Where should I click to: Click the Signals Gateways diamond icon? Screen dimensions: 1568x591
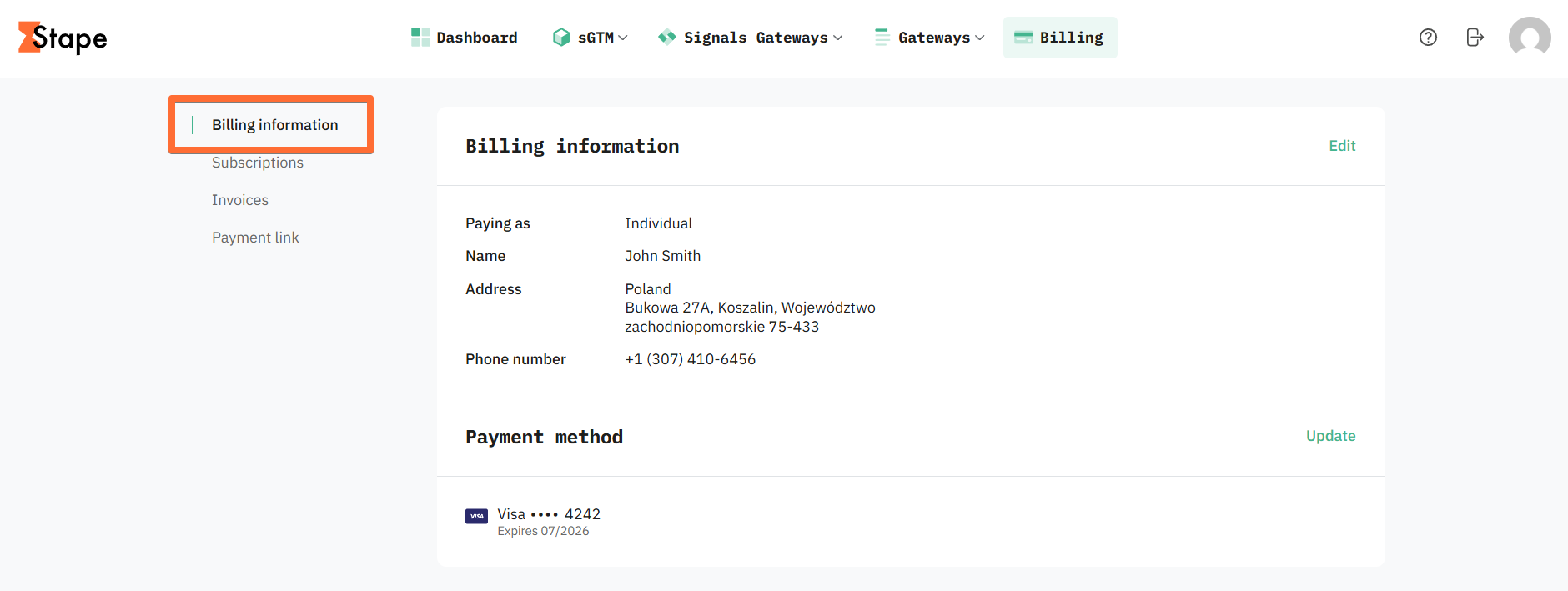pos(666,37)
